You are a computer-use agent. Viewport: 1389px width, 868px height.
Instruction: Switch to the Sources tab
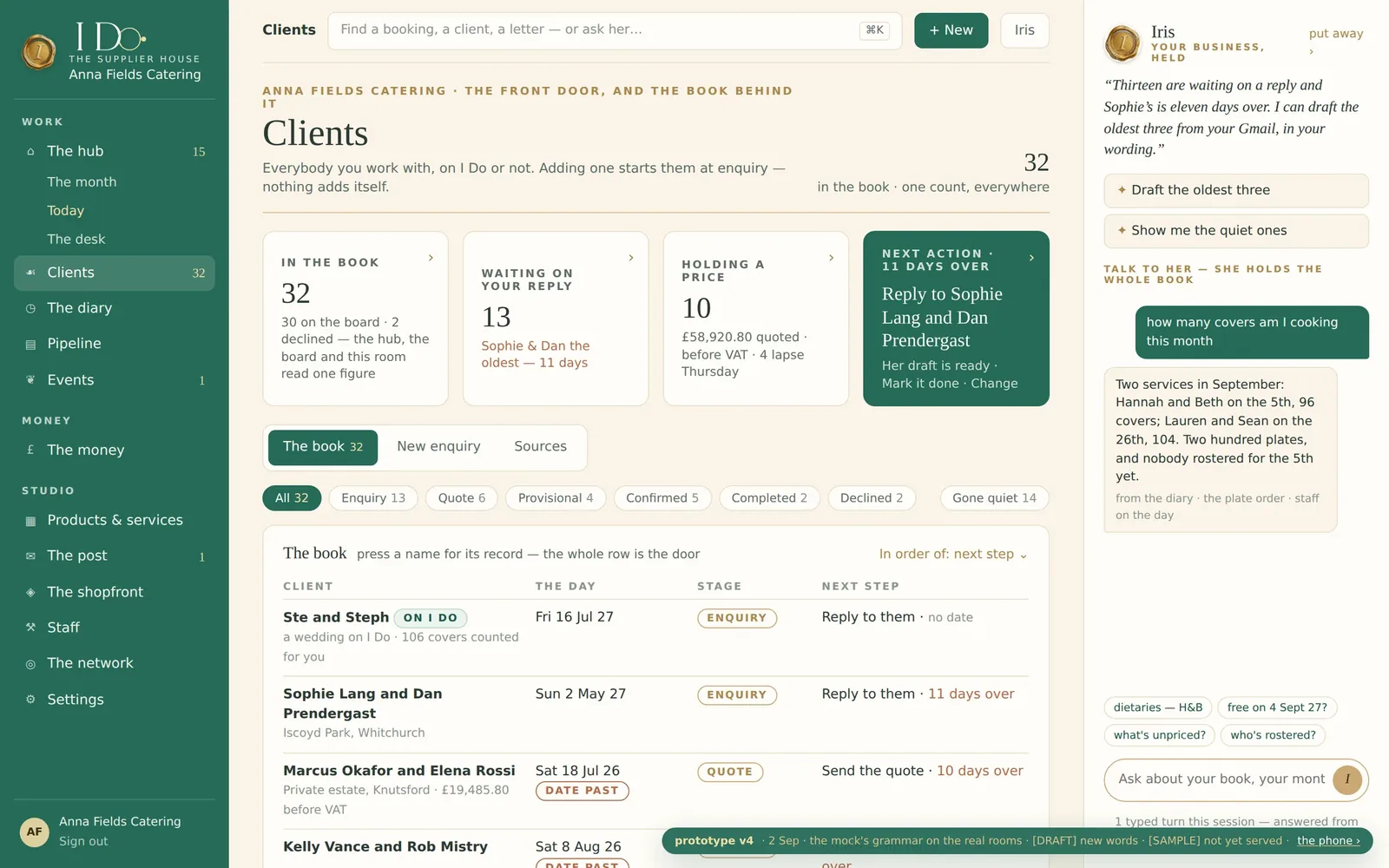pos(540,446)
